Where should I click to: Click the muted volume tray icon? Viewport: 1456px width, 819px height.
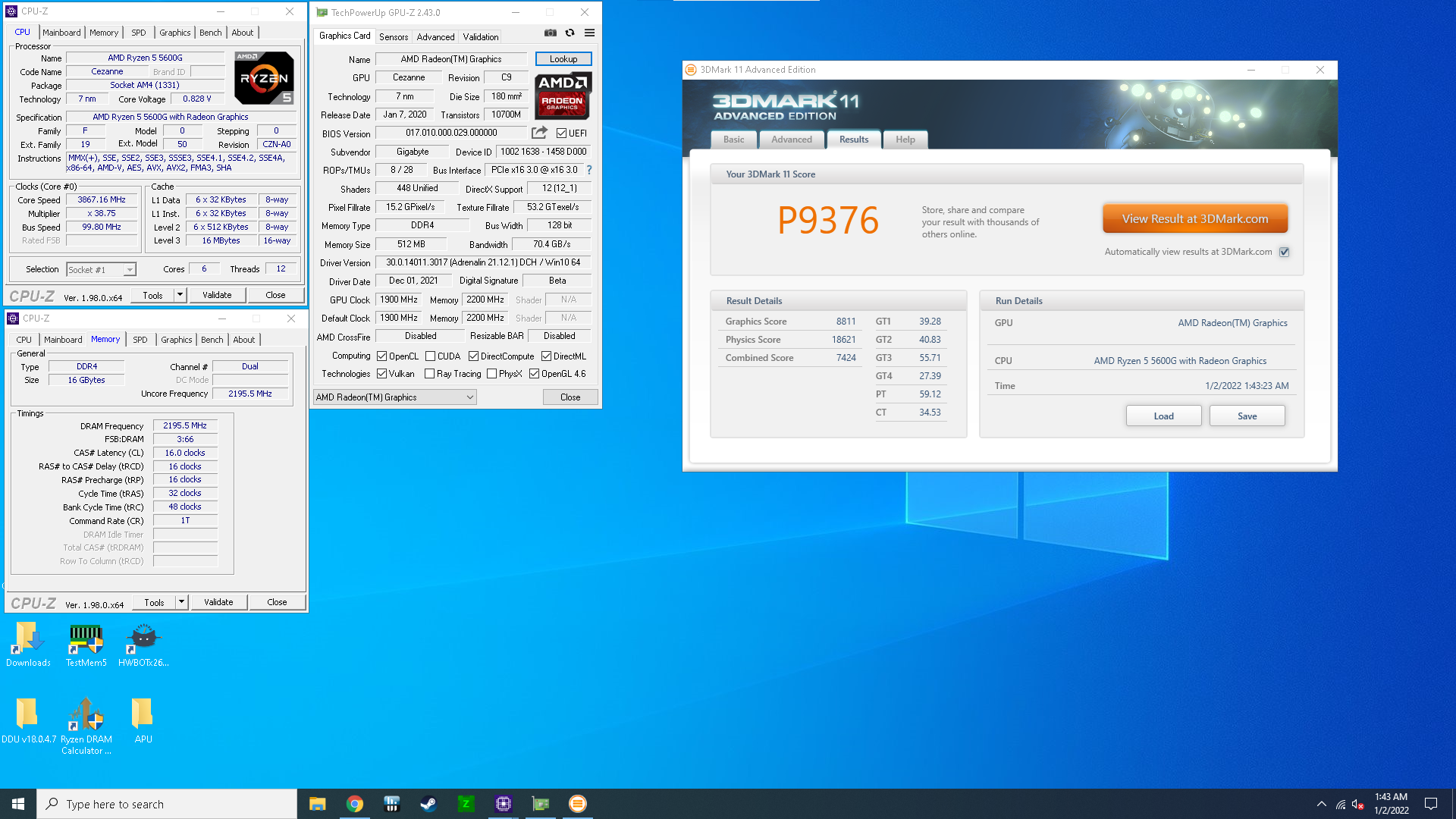[1358, 804]
